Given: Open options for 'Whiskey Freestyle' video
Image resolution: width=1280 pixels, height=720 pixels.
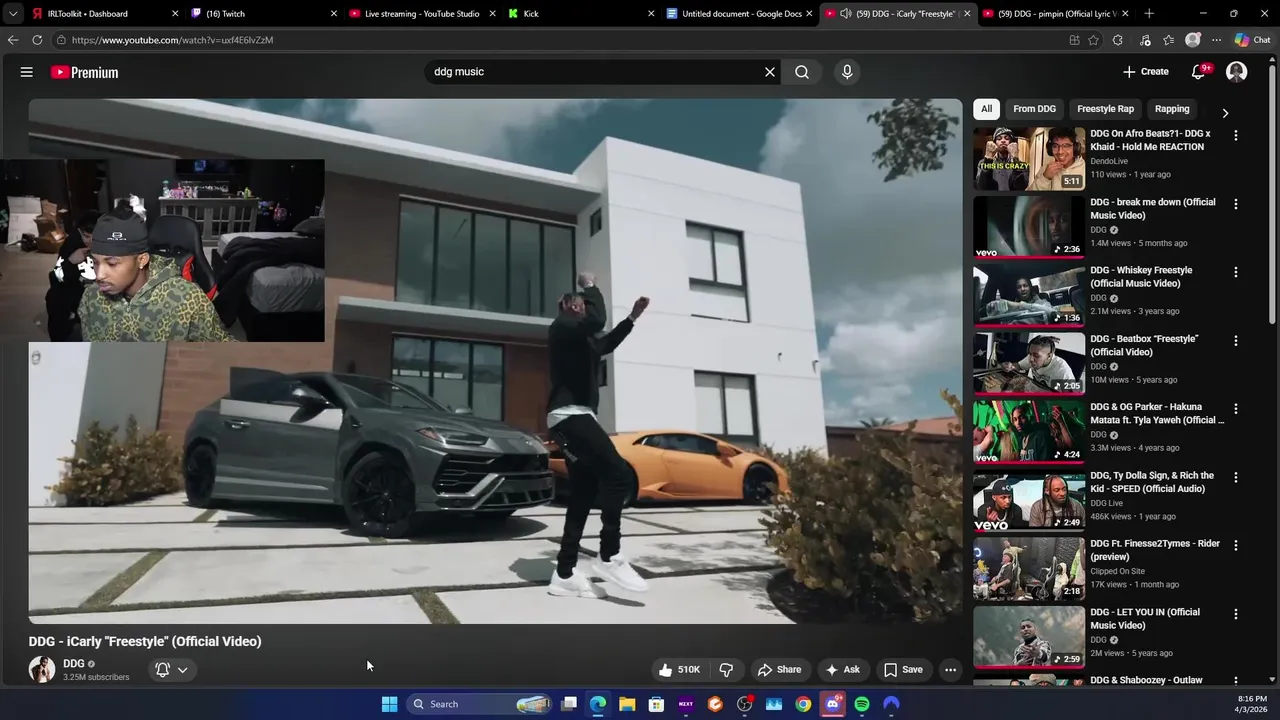Looking at the screenshot, I should (x=1235, y=272).
